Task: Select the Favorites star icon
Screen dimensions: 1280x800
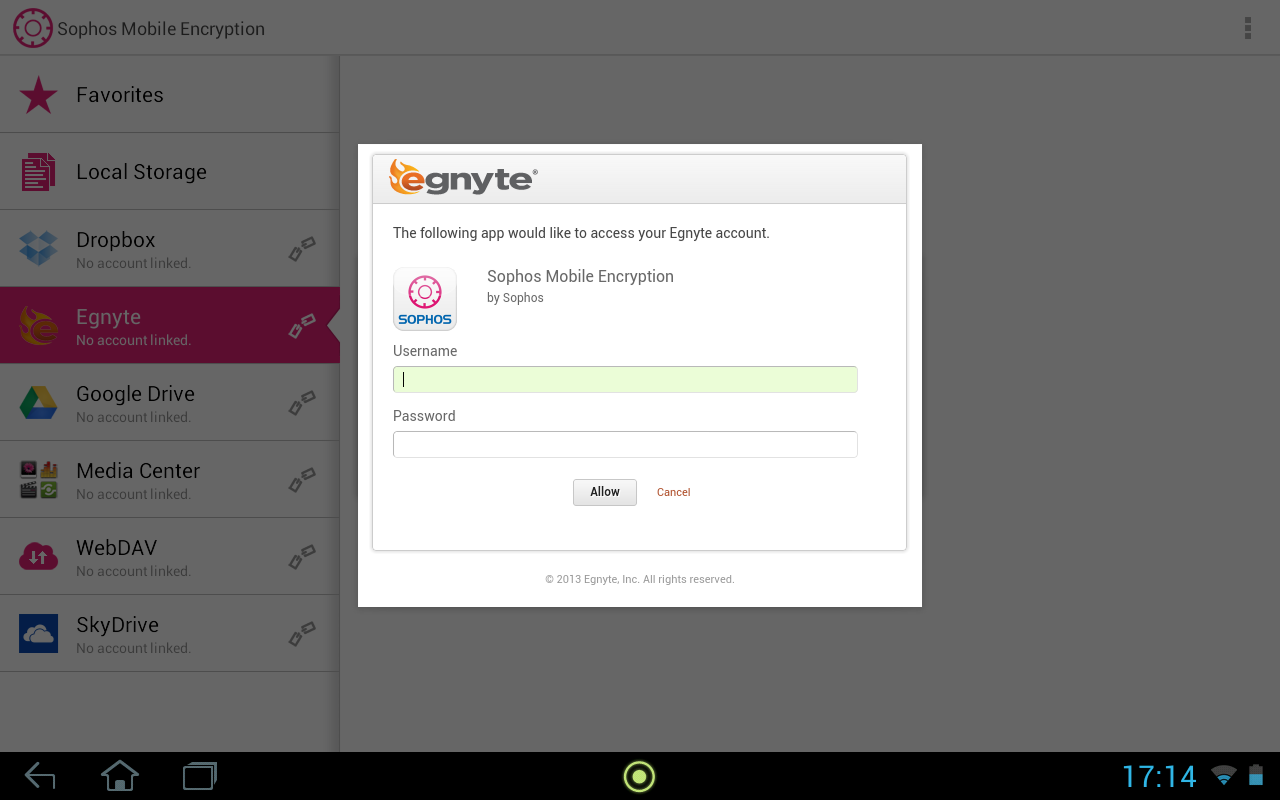Action: coord(38,95)
